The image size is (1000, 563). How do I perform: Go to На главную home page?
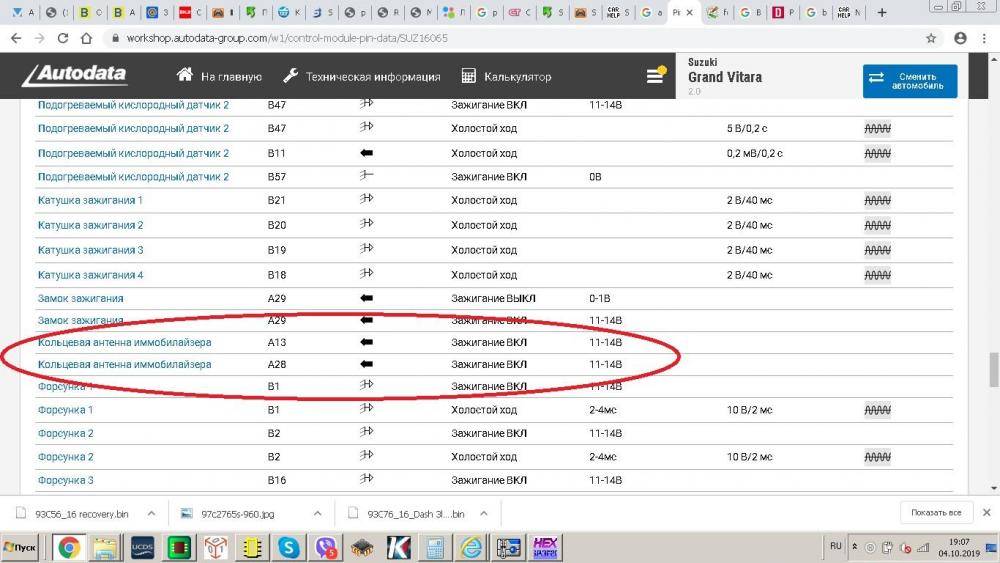(219, 77)
